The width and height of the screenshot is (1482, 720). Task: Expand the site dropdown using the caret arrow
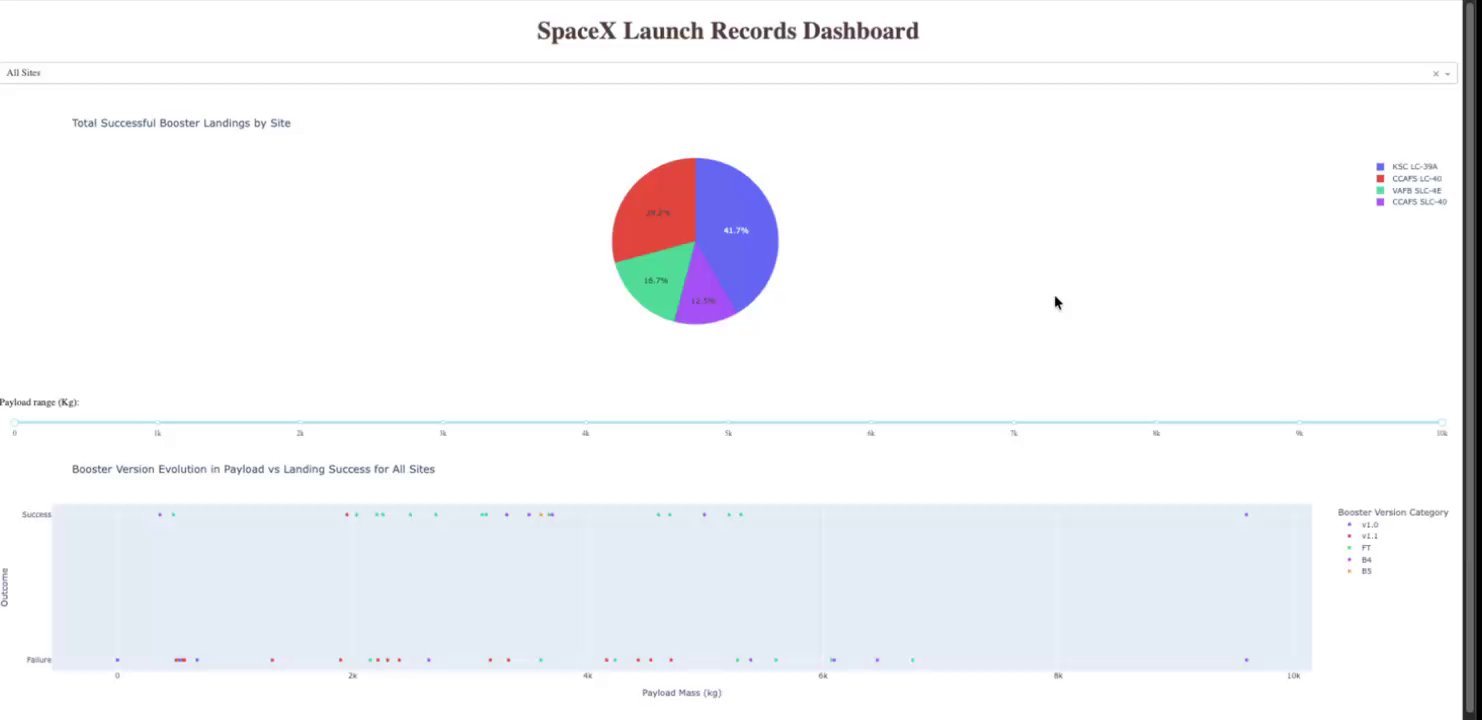(1447, 74)
